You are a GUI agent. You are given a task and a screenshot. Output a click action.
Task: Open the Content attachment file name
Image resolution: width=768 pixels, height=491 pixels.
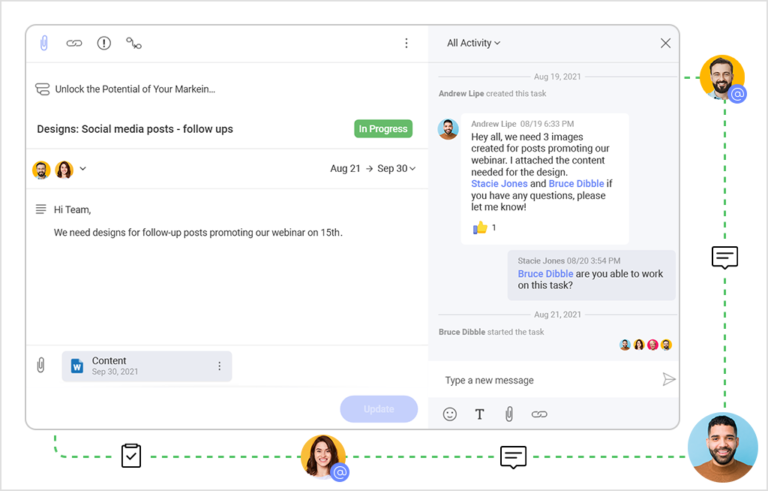coord(109,361)
